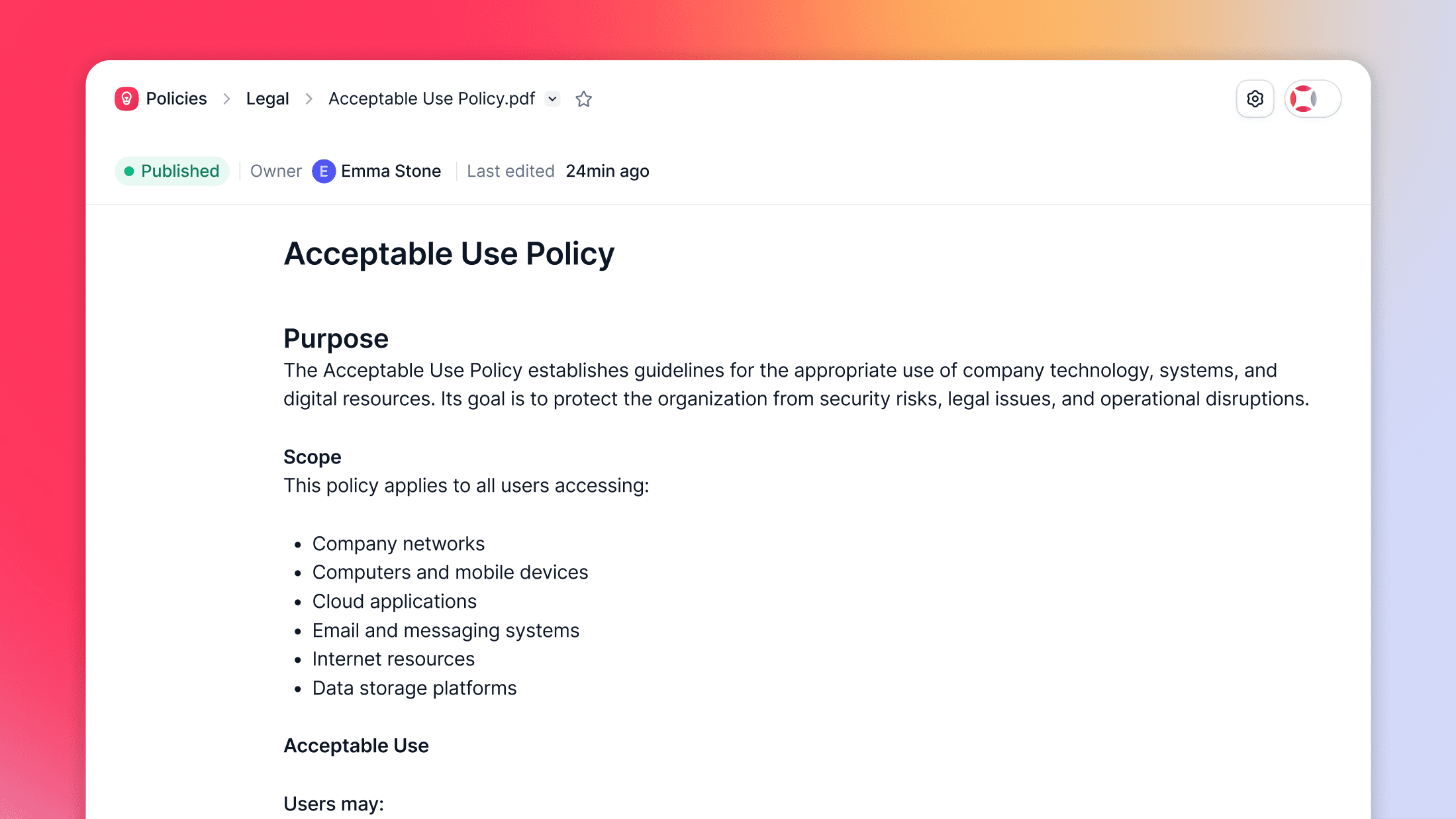Open the settings gear
The image size is (1456, 819).
[1255, 98]
